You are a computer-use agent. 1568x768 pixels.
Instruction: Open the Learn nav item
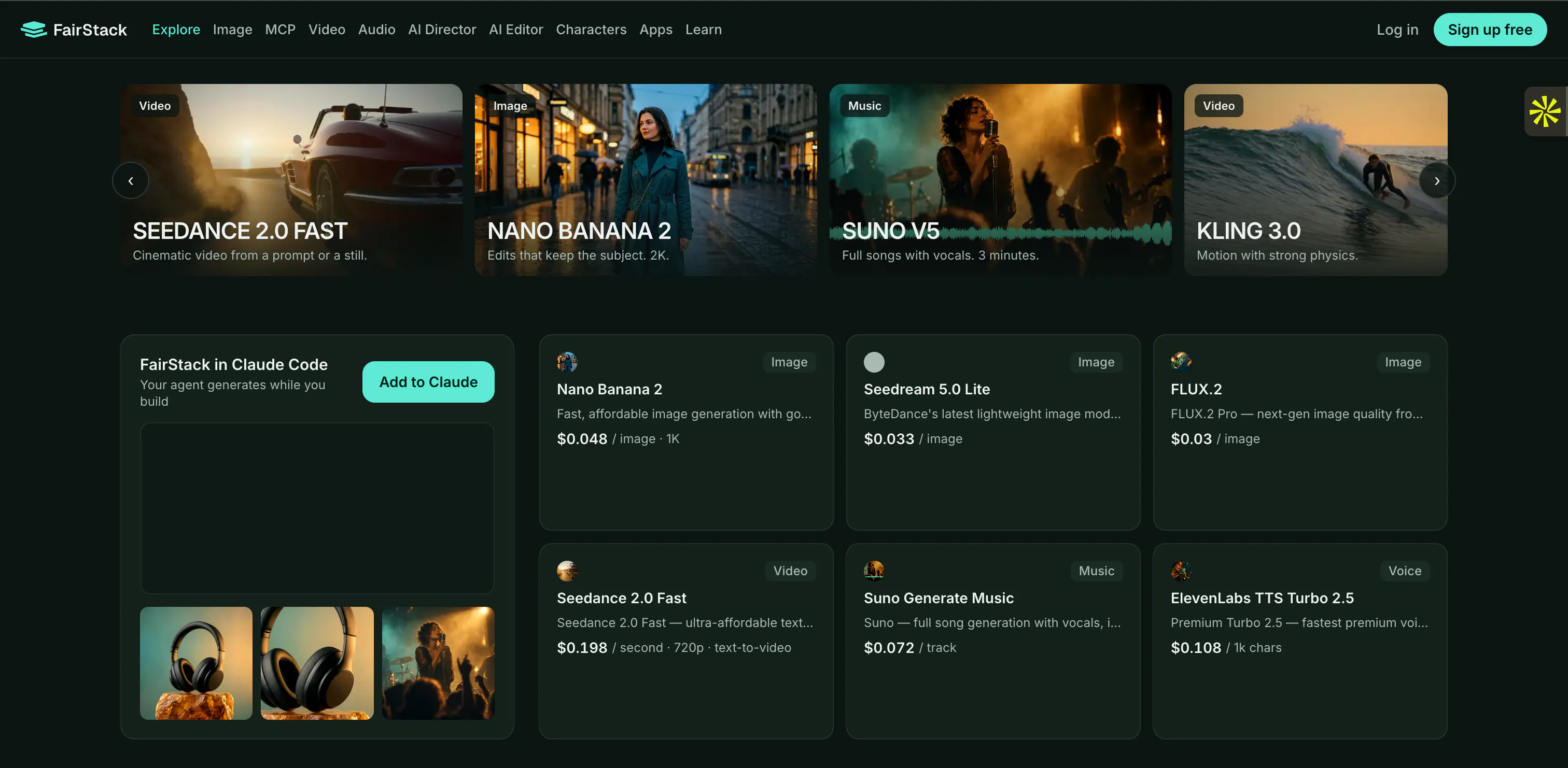[703, 29]
